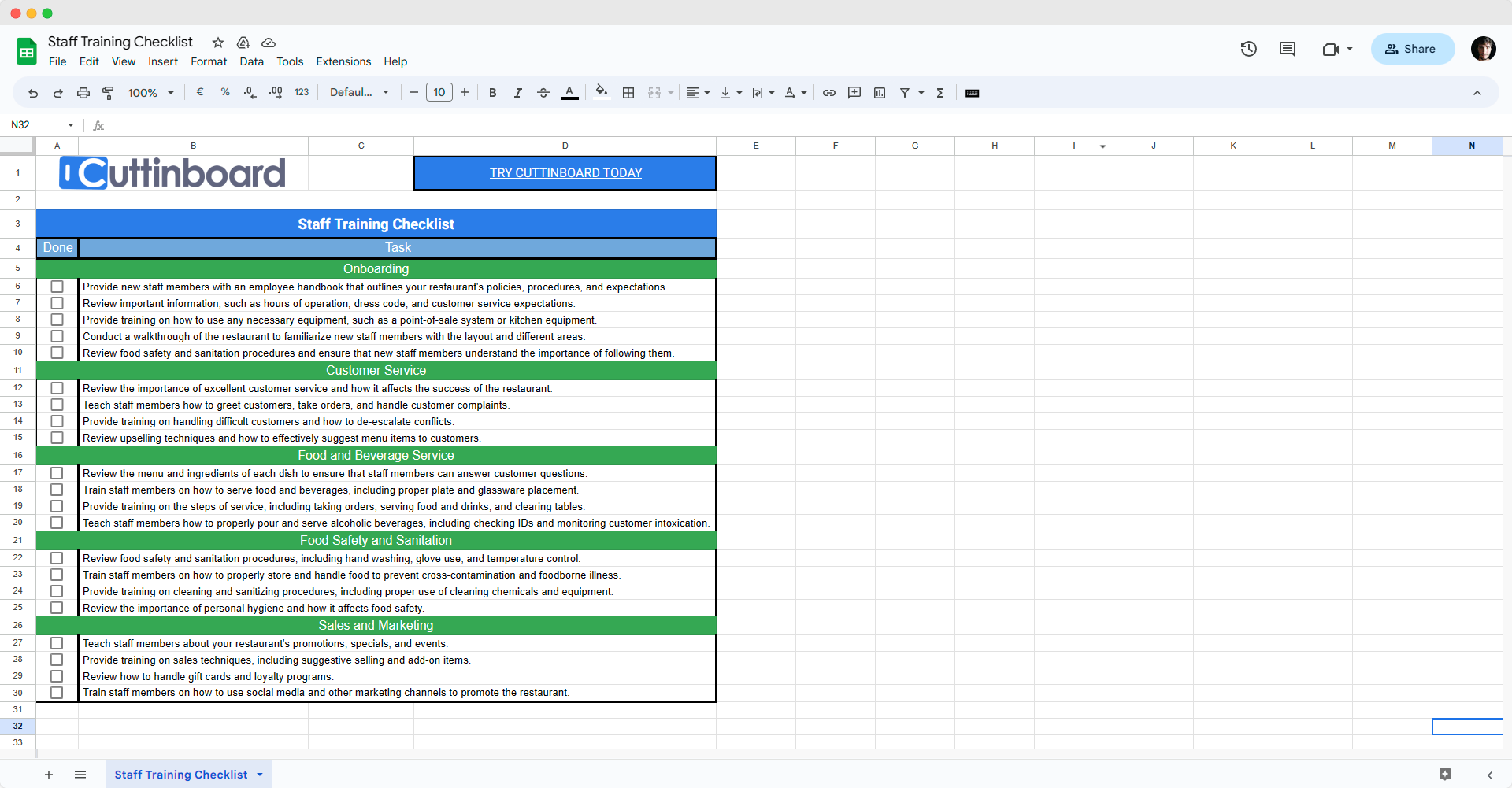
Task: Mark the personal hygiene task done
Action: click(x=57, y=609)
